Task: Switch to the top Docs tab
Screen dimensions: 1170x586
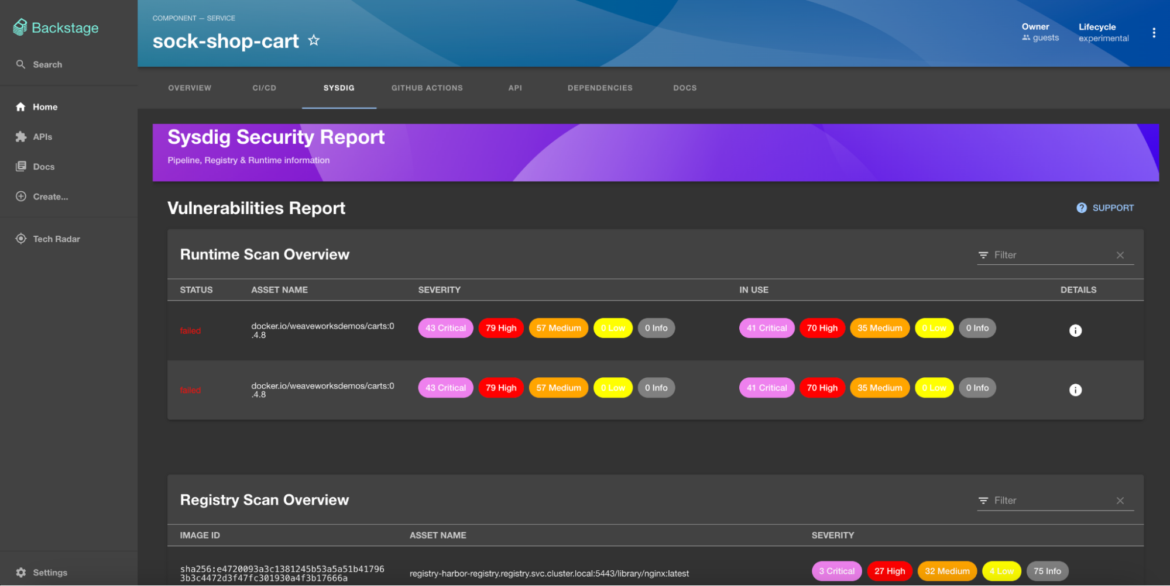Action: click(x=685, y=88)
